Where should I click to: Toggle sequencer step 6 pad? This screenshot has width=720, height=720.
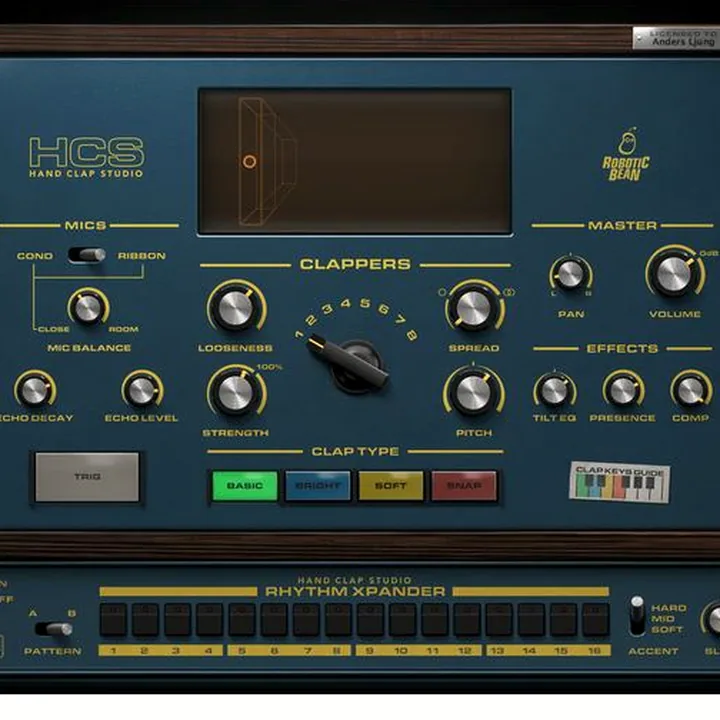(x=274, y=619)
